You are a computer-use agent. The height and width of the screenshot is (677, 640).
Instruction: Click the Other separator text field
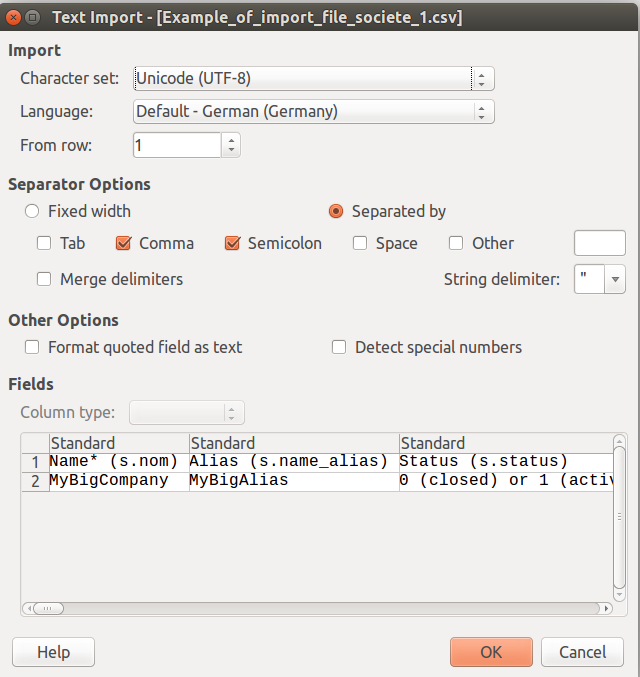(600, 244)
